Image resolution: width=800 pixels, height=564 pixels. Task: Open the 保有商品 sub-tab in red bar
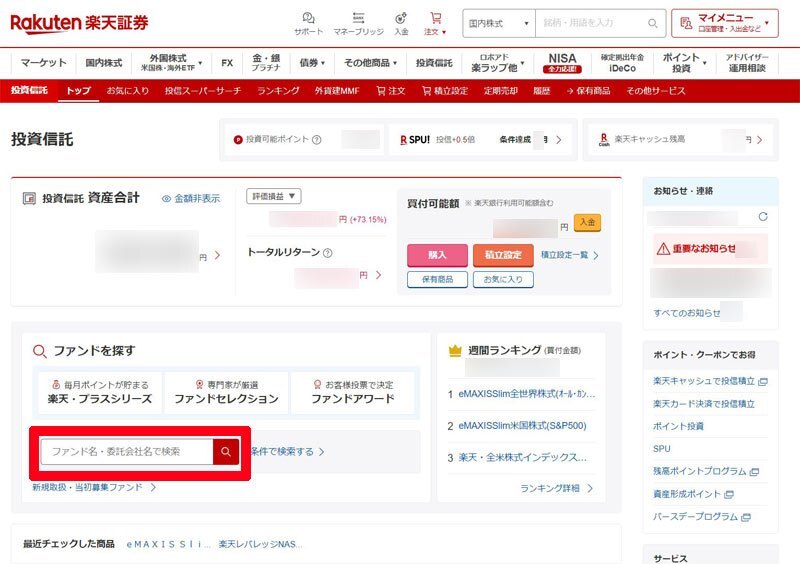[x=588, y=91]
